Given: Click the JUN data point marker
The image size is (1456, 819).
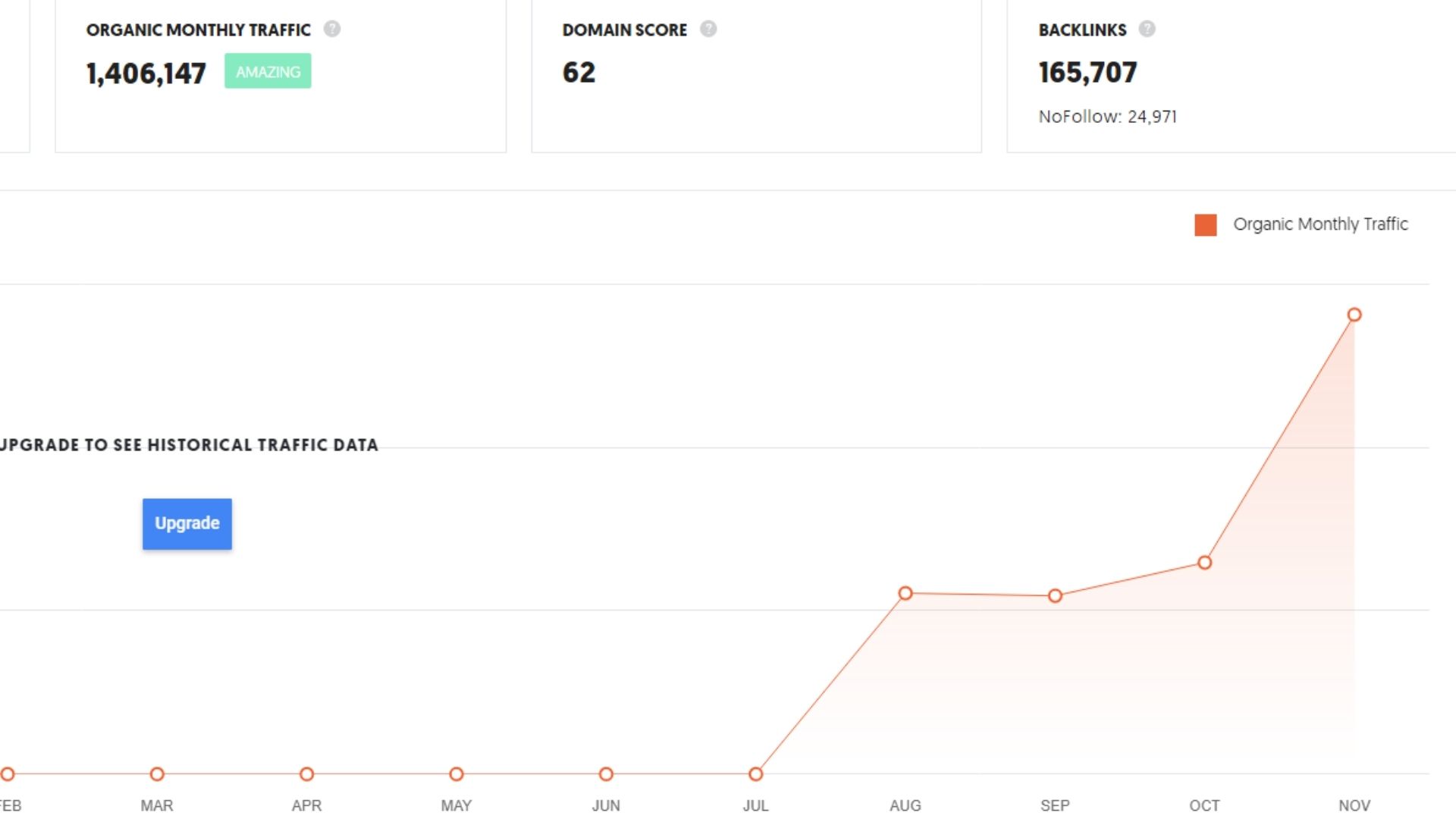Looking at the screenshot, I should 606,774.
